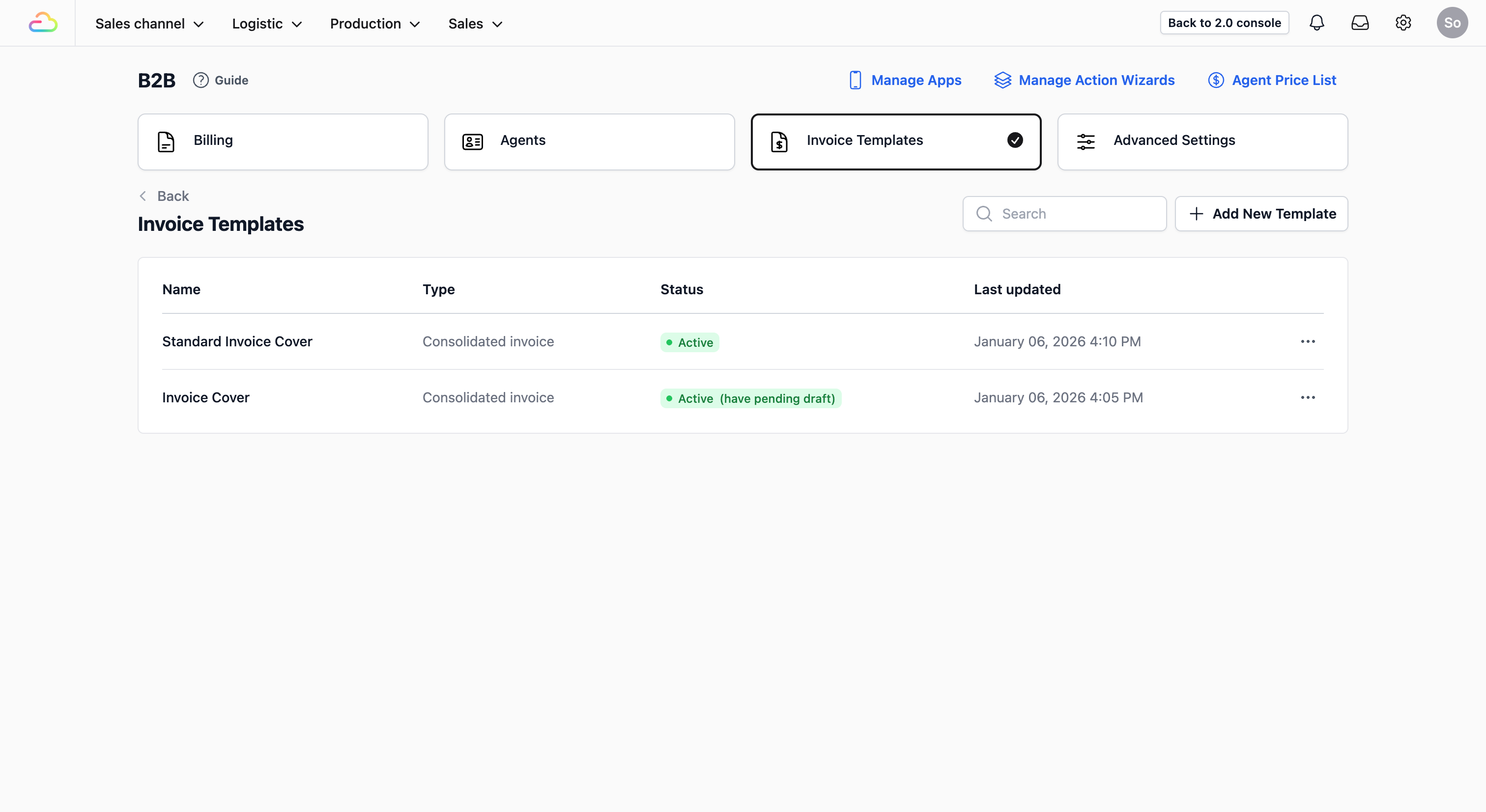Switch to the Billing tab
The height and width of the screenshot is (812, 1486).
click(283, 141)
